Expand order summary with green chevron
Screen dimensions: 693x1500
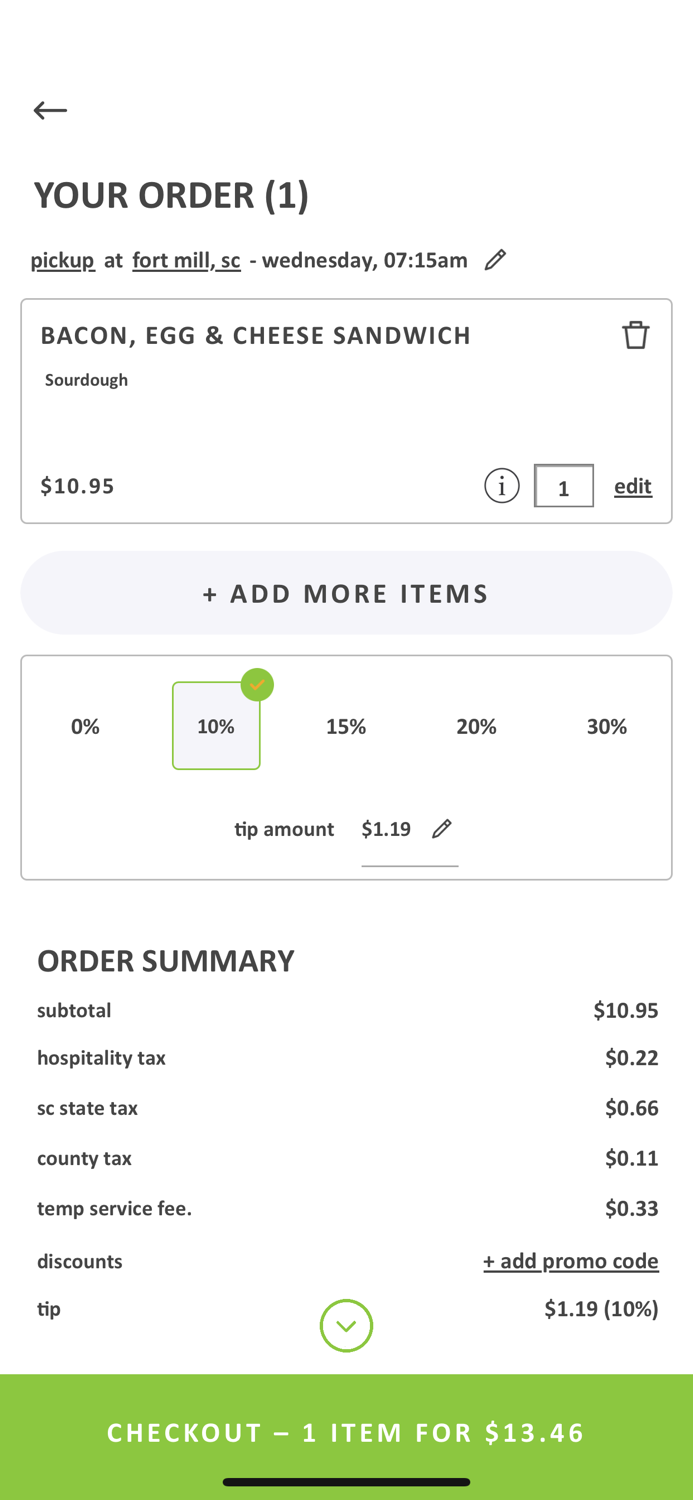coord(346,1326)
